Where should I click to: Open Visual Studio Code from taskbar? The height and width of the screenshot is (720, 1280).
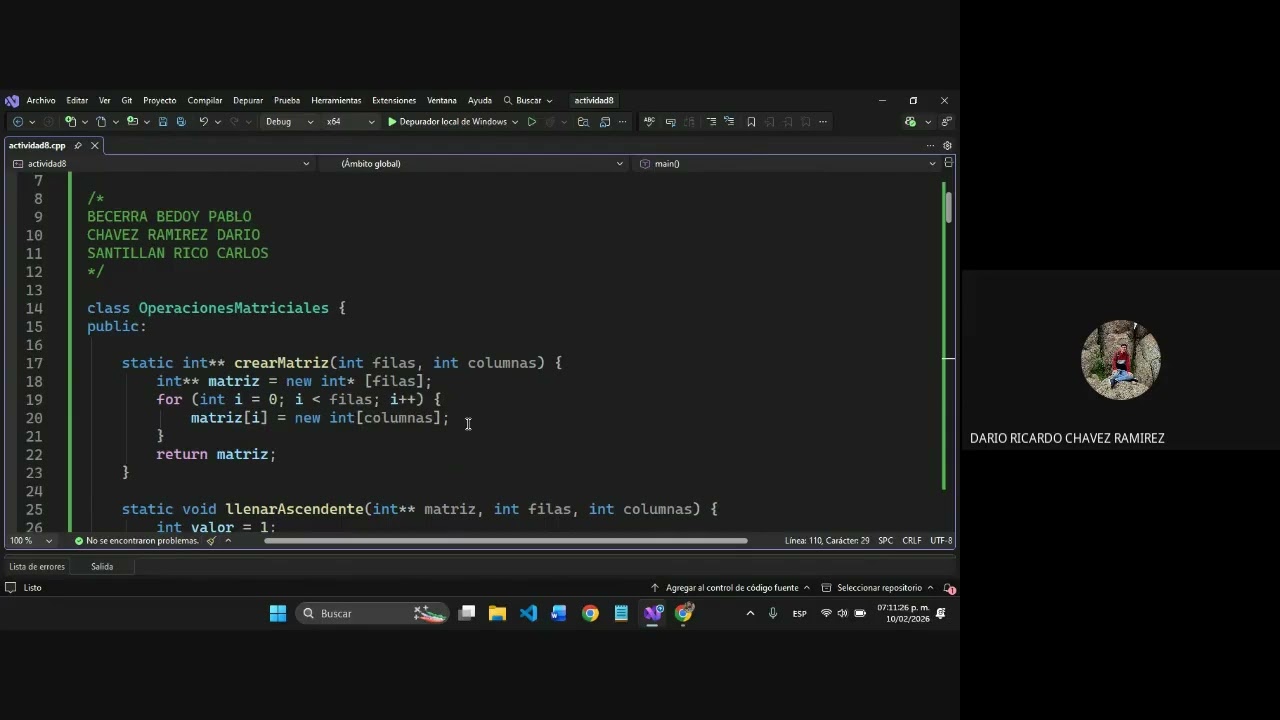528,613
